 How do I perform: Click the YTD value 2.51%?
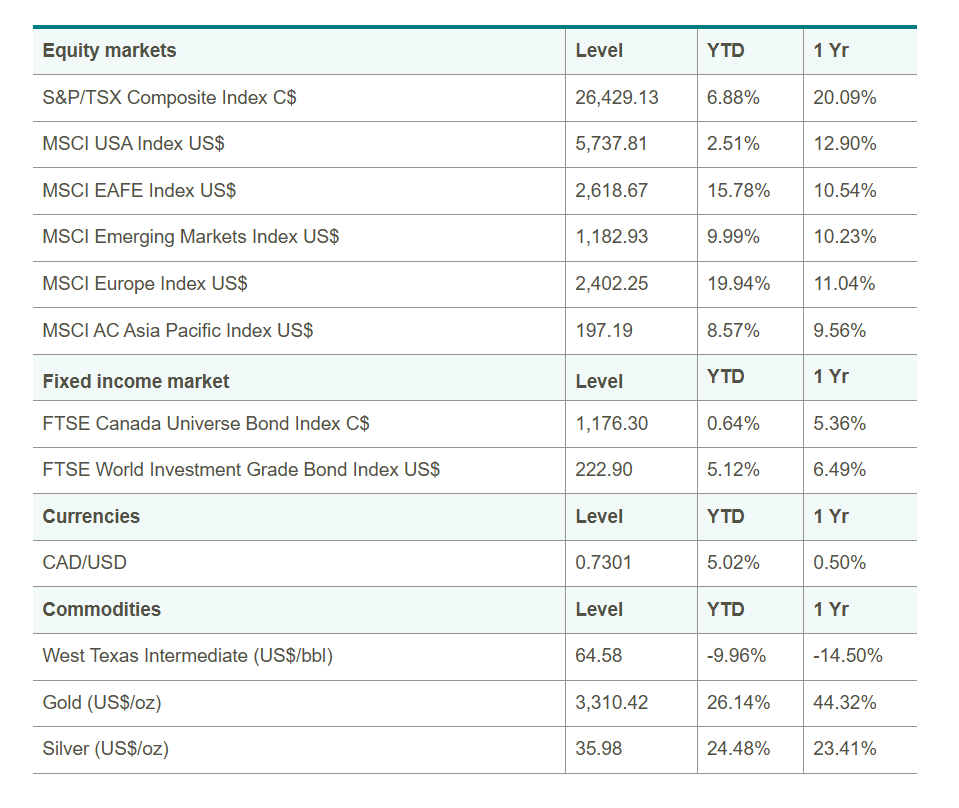pos(733,144)
